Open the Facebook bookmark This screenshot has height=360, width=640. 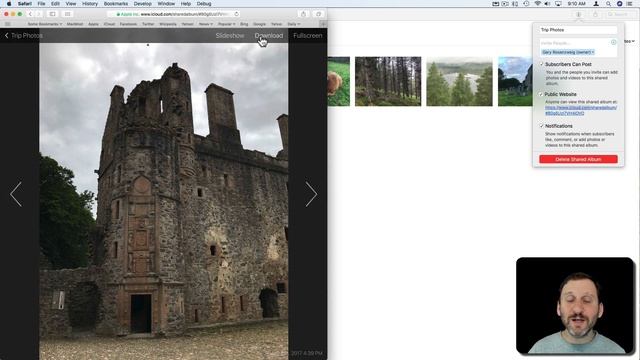[x=128, y=24]
